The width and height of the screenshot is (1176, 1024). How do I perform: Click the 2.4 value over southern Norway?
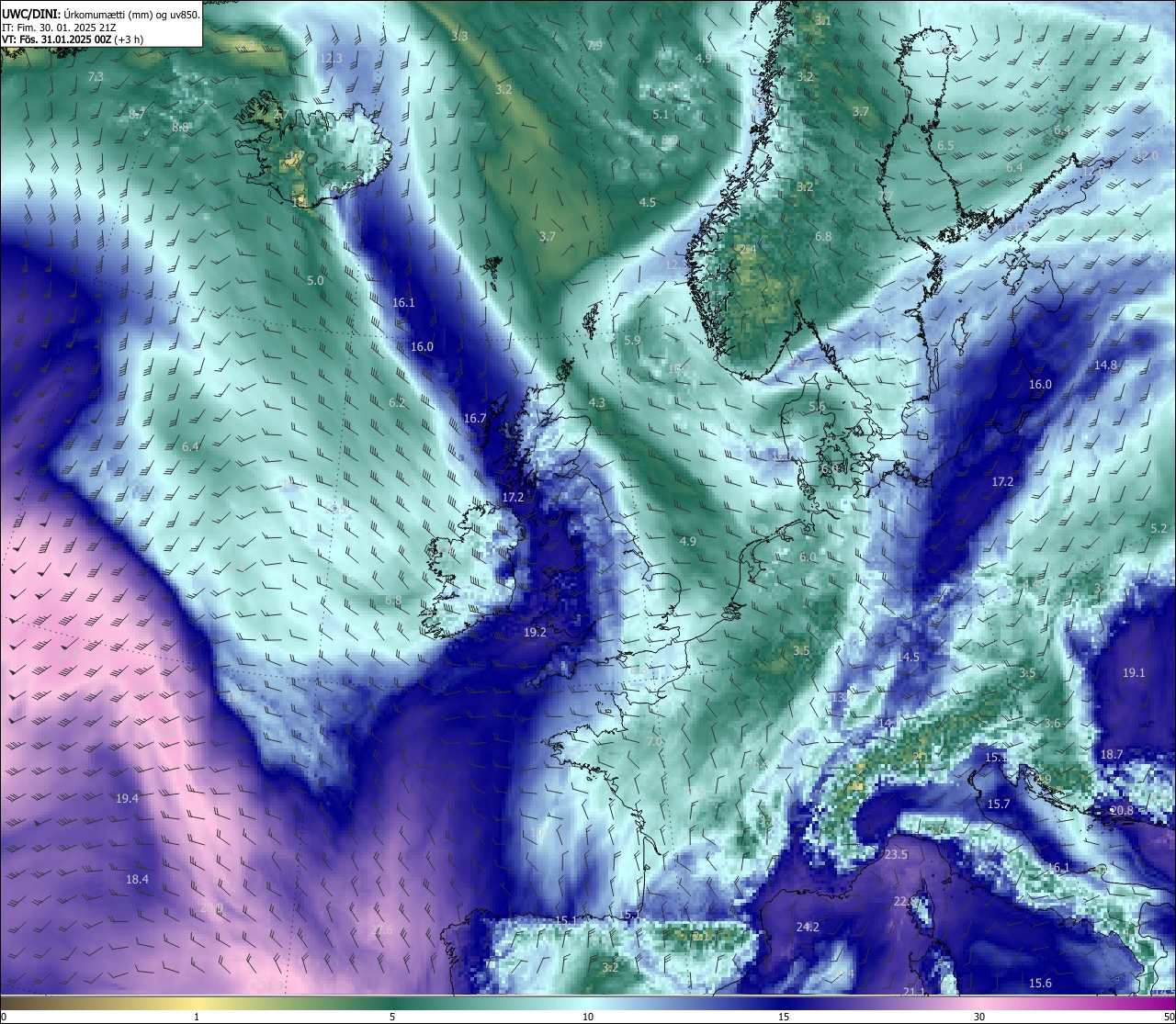click(x=748, y=250)
